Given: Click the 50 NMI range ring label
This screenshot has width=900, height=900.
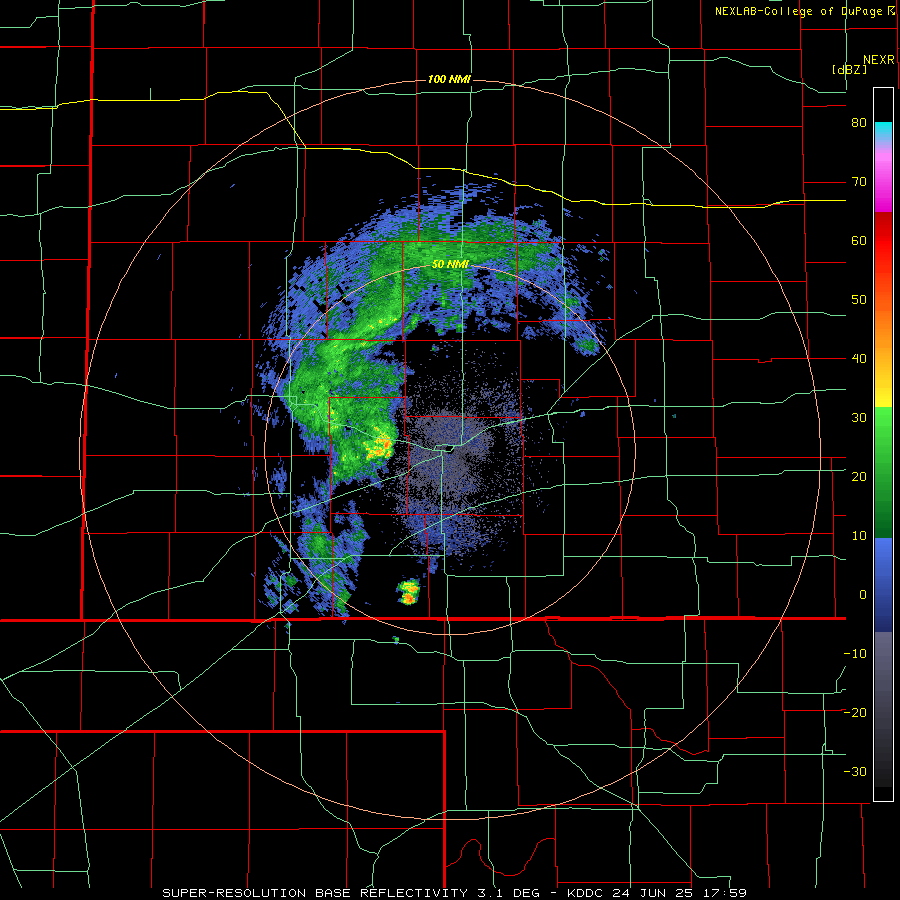Looking at the screenshot, I should point(450,265).
